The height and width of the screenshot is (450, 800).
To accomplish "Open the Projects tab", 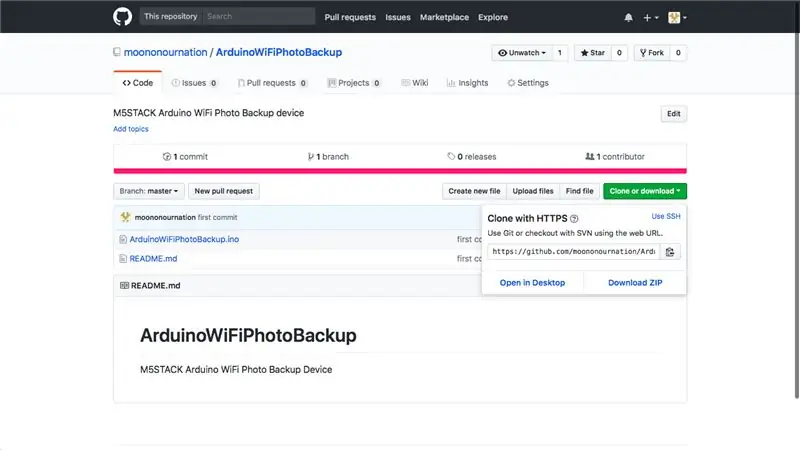I will click(354, 83).
